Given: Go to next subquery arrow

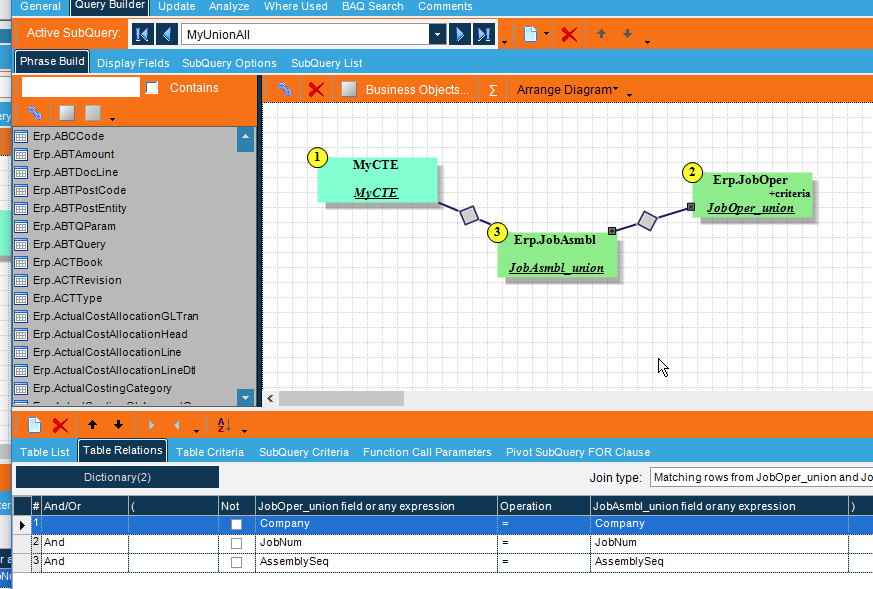Looking at the screenshot, I should [459, 35].
